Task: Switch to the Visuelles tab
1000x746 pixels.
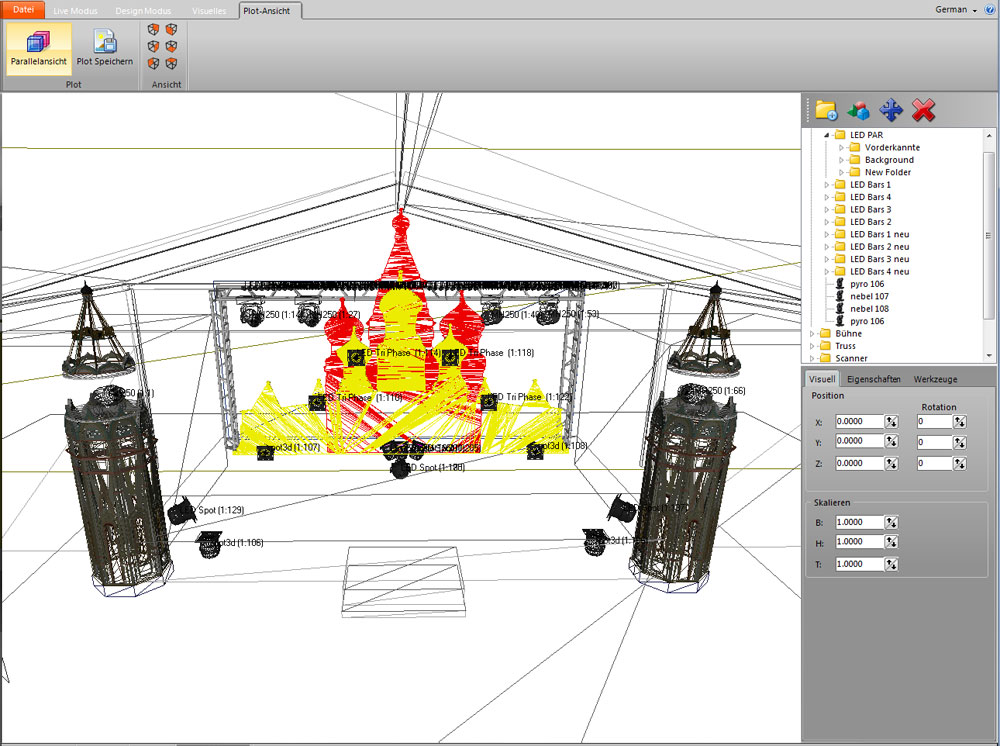Action: coord(209,11)
